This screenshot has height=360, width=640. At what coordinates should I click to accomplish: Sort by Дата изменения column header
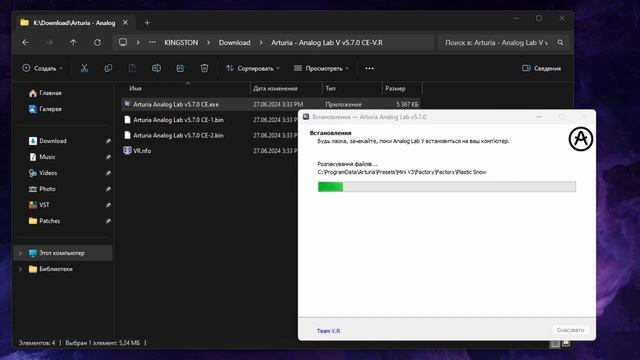click(276, 88)
